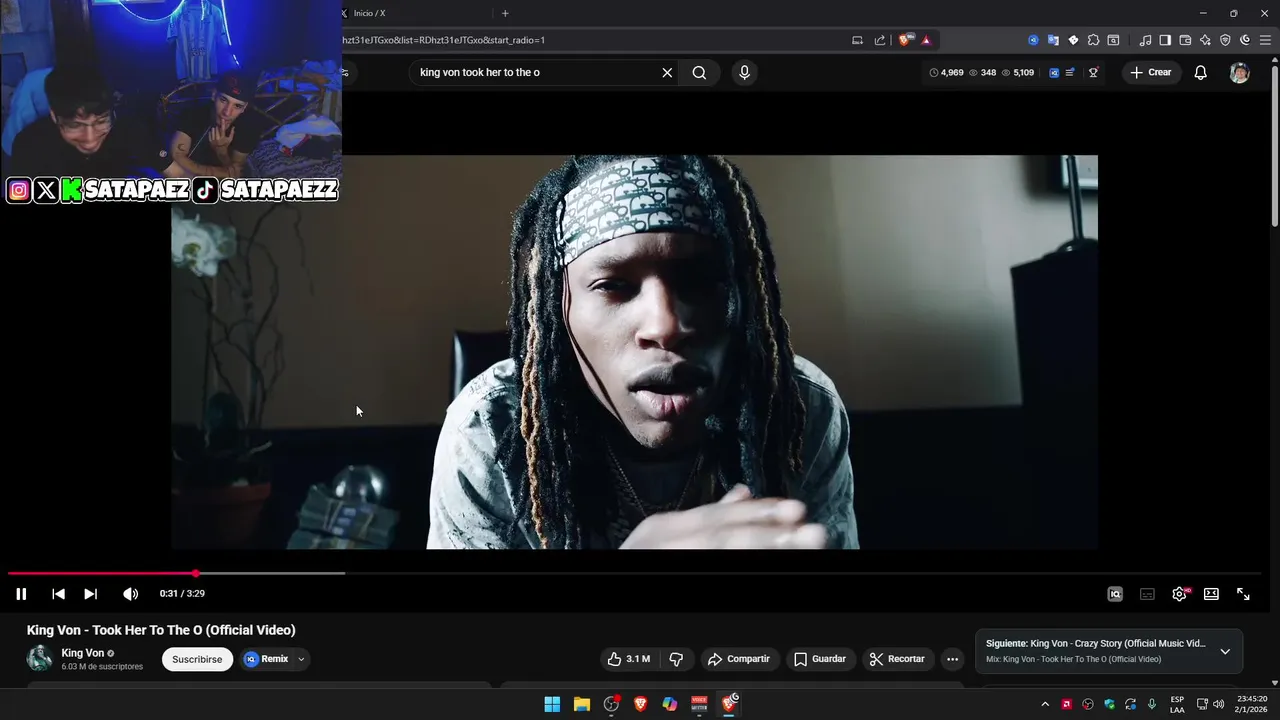1280x720 pixels.
Task: Open Brave VPN shield icon
Action: coord(1225,40)
